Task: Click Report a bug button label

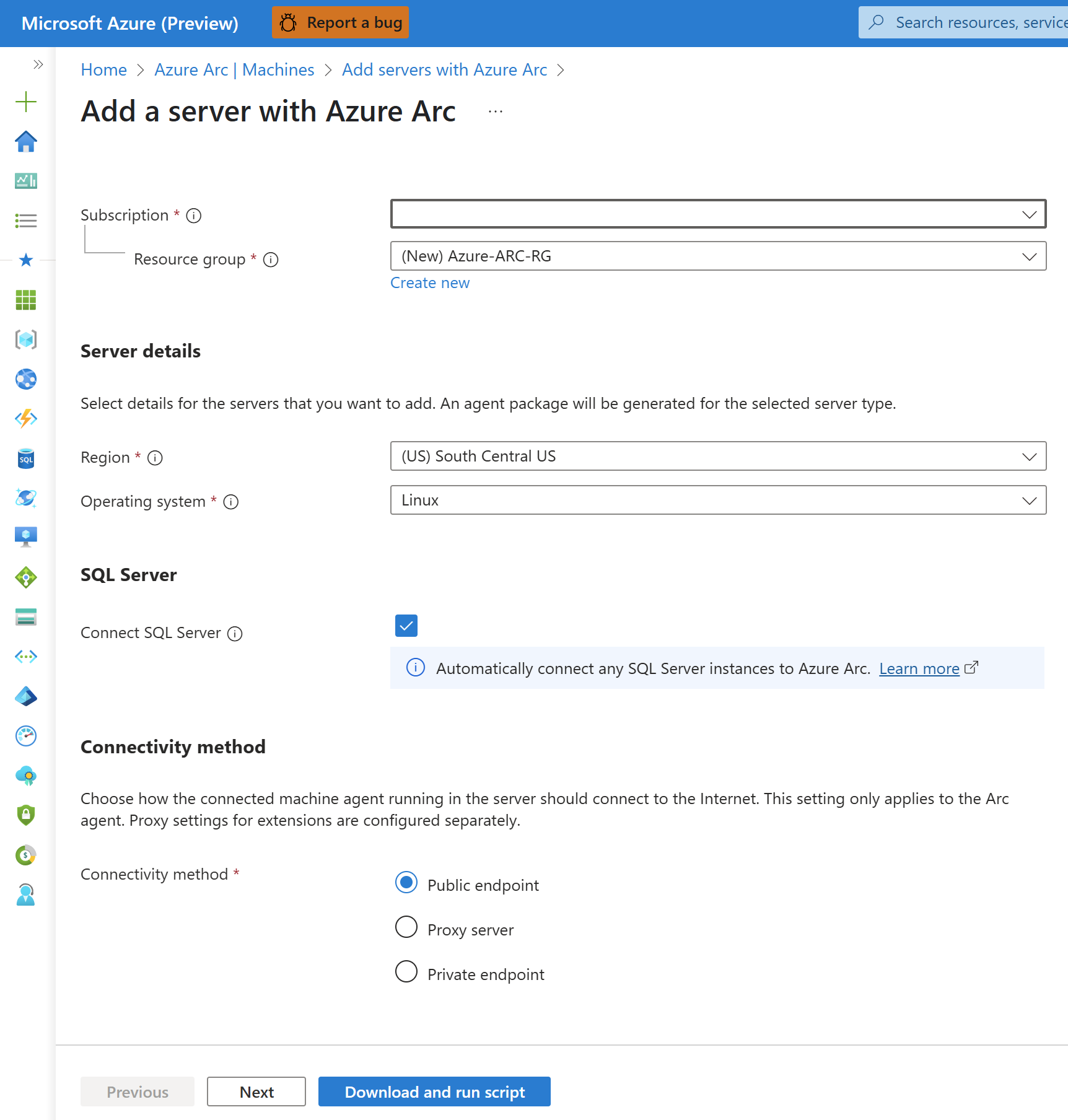Action: click(x=354, y=23)
